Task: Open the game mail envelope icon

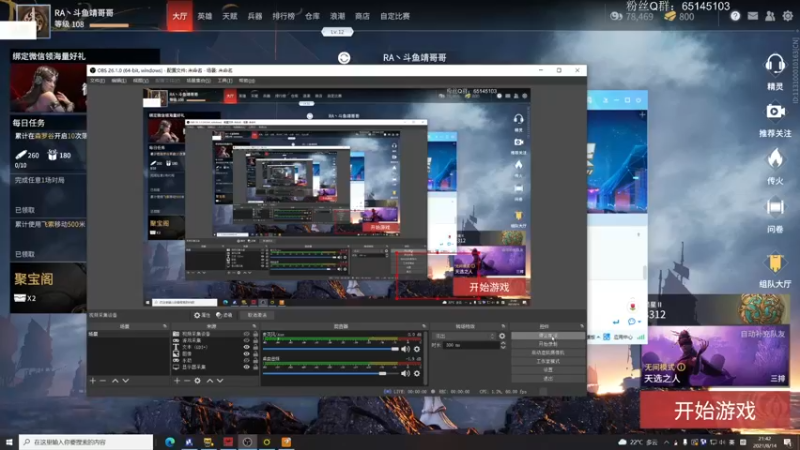Action: pos(753,16)
